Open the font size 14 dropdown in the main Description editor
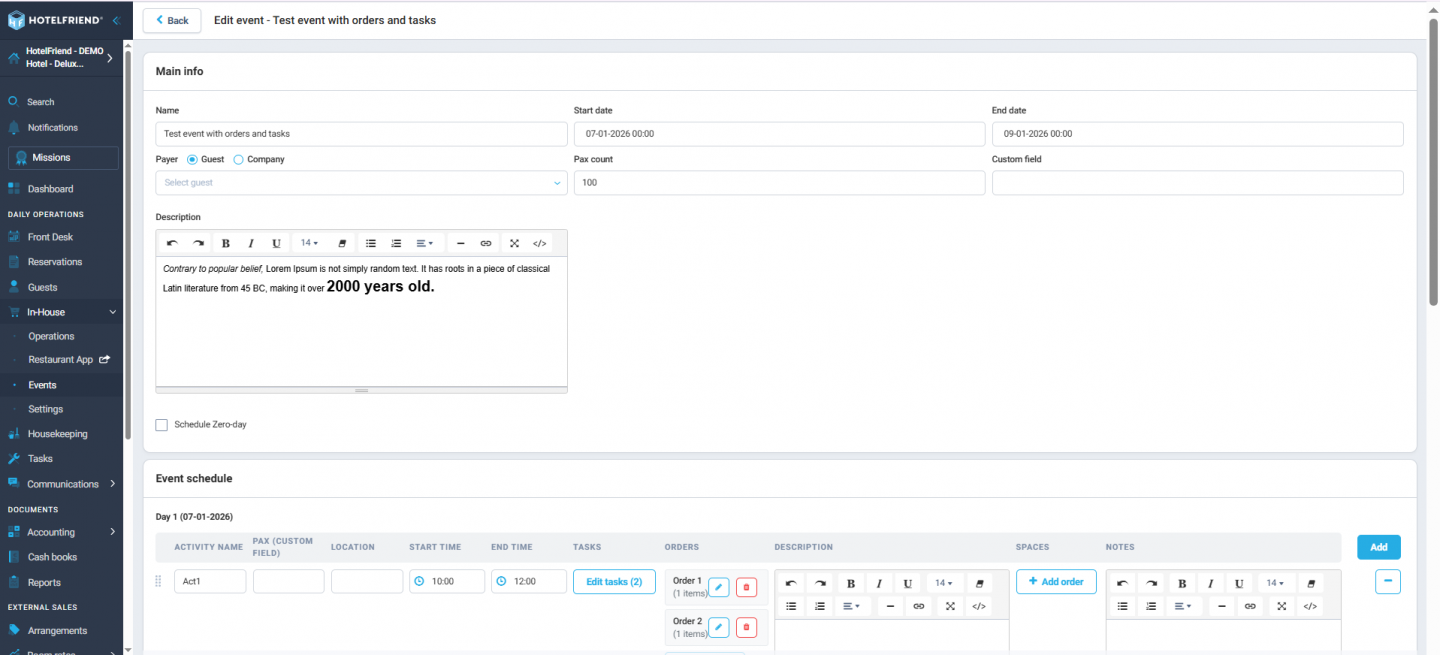This screenshot has width=1440, height=655. [309, 243]
